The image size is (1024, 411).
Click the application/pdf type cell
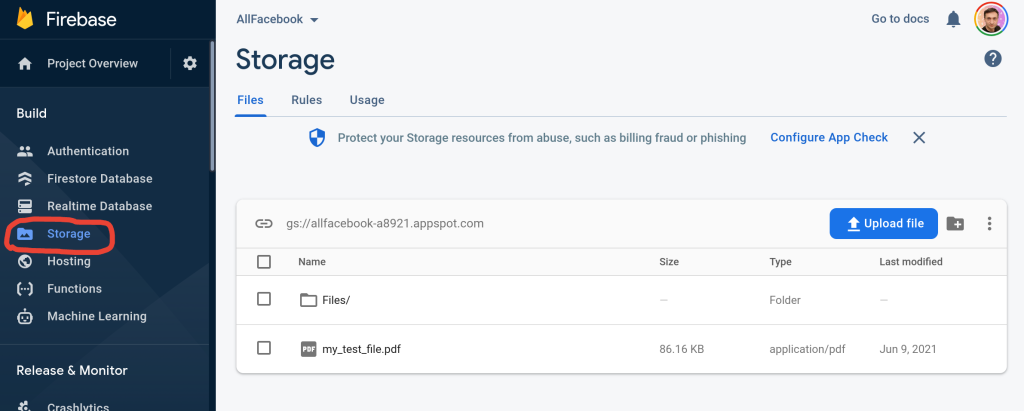coord(807,349)
